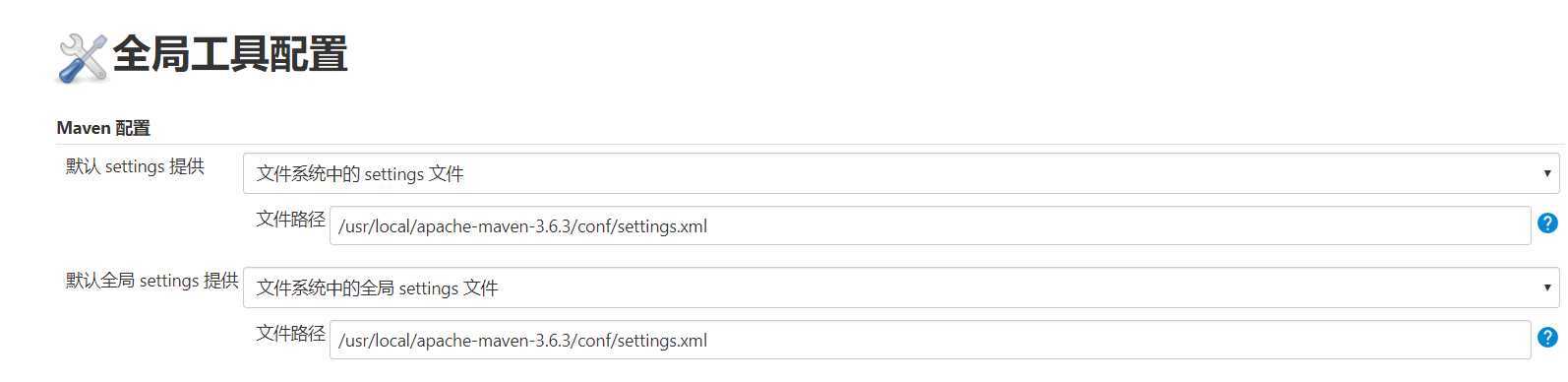The height and width of the screenshot is (382, 1568).
Task: Click the wrench and screwdriver tools icon
Action: [x=82, y=57]
